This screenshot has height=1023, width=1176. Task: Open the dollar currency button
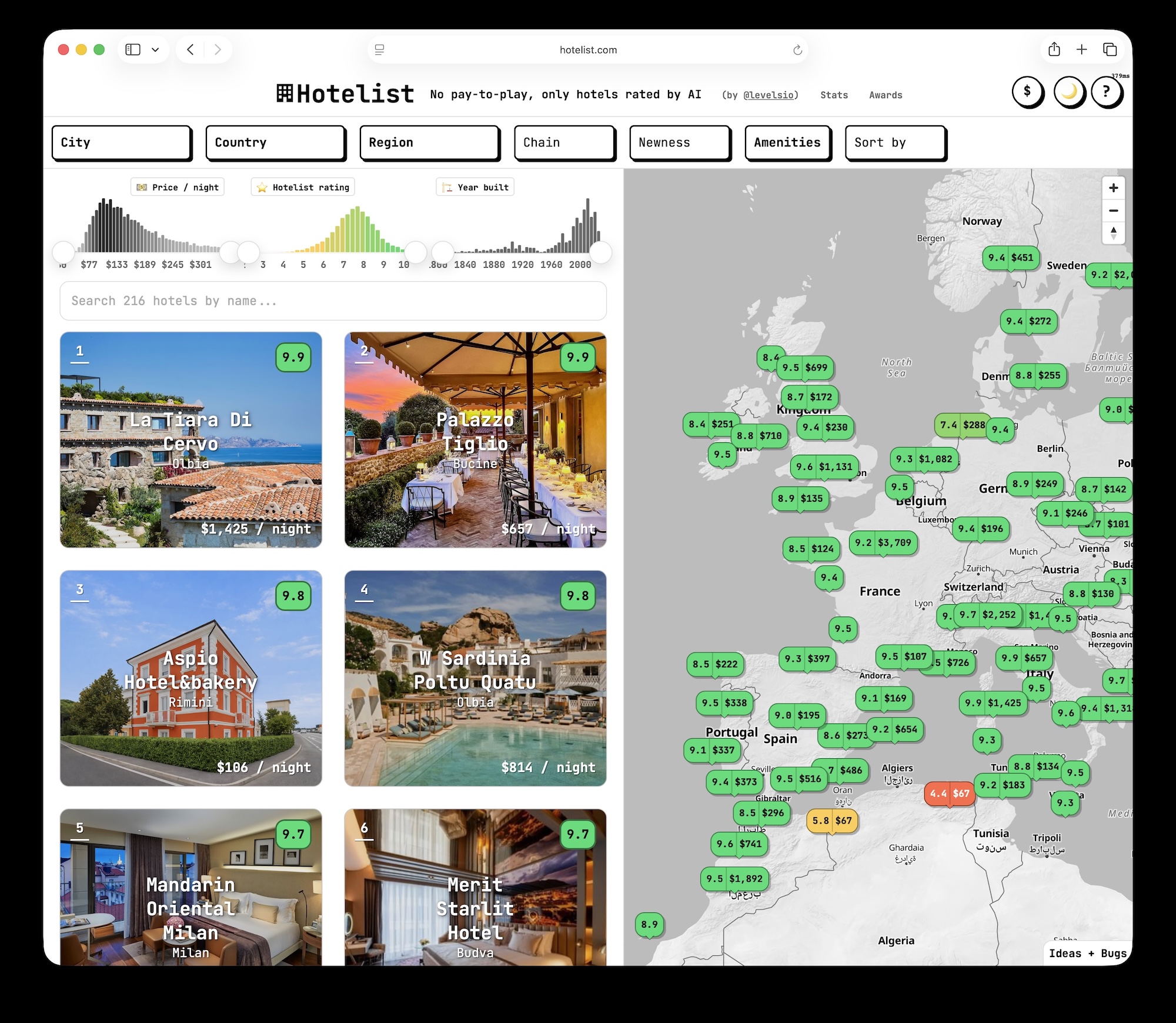[x=1027, y=92]
